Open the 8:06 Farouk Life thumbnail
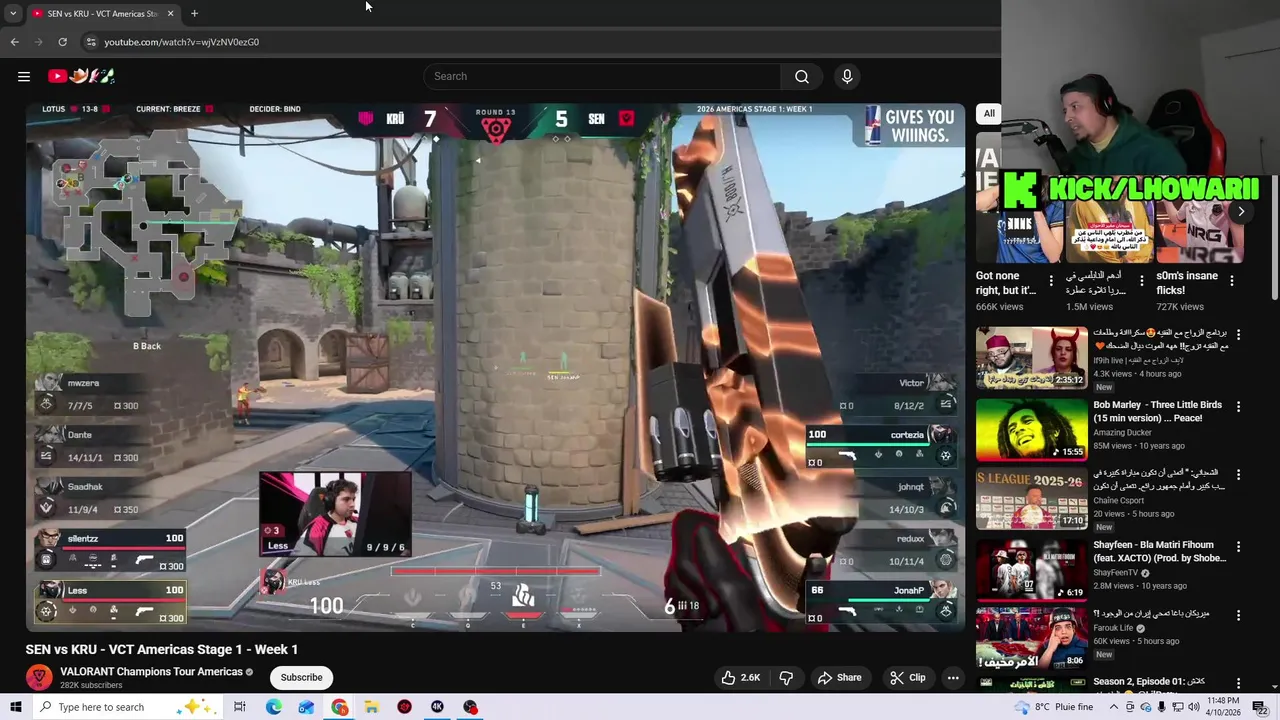 coord(1031,638)
